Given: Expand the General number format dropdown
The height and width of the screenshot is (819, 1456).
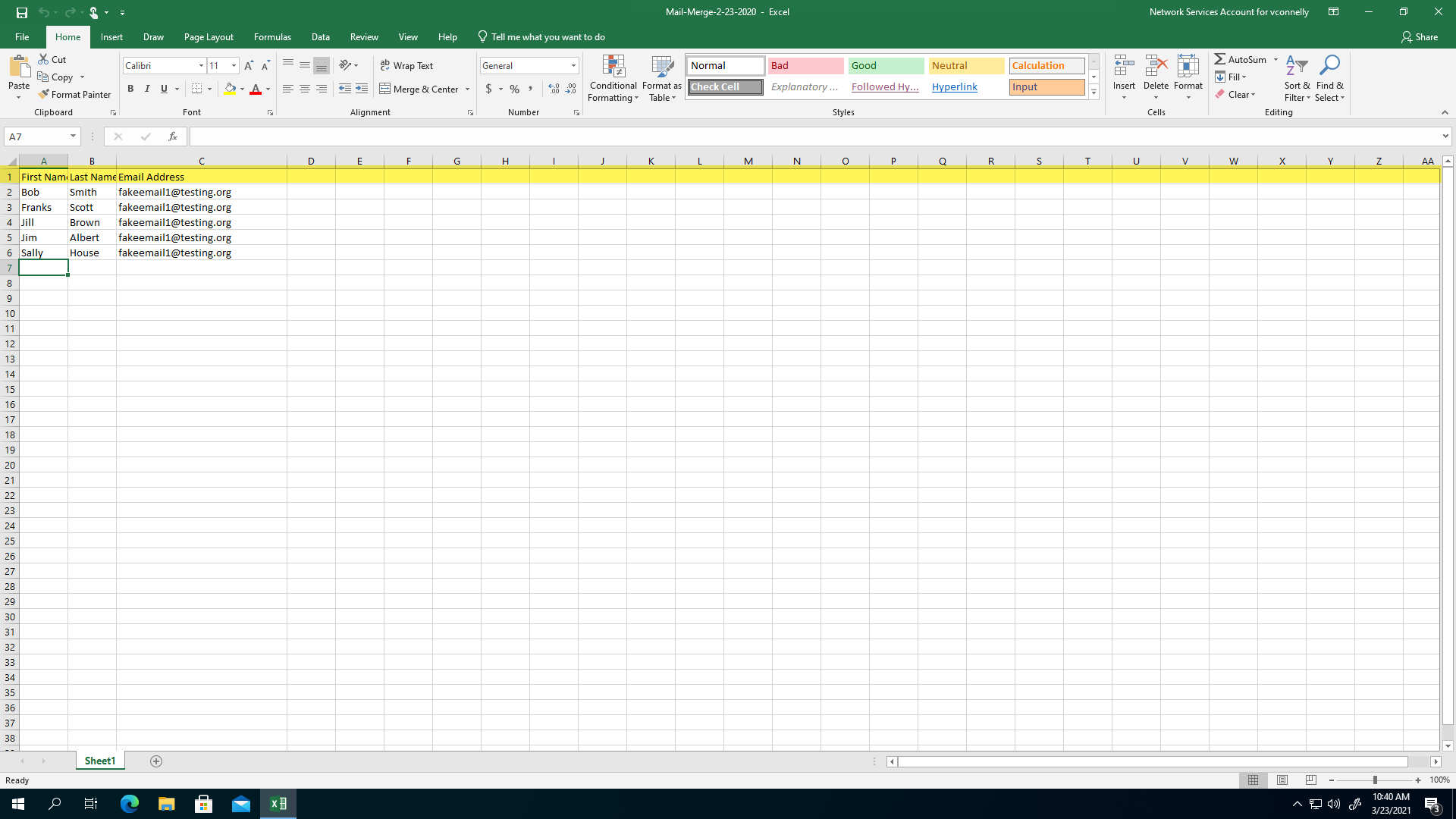Looking at the screenshot, I should 573,66.
